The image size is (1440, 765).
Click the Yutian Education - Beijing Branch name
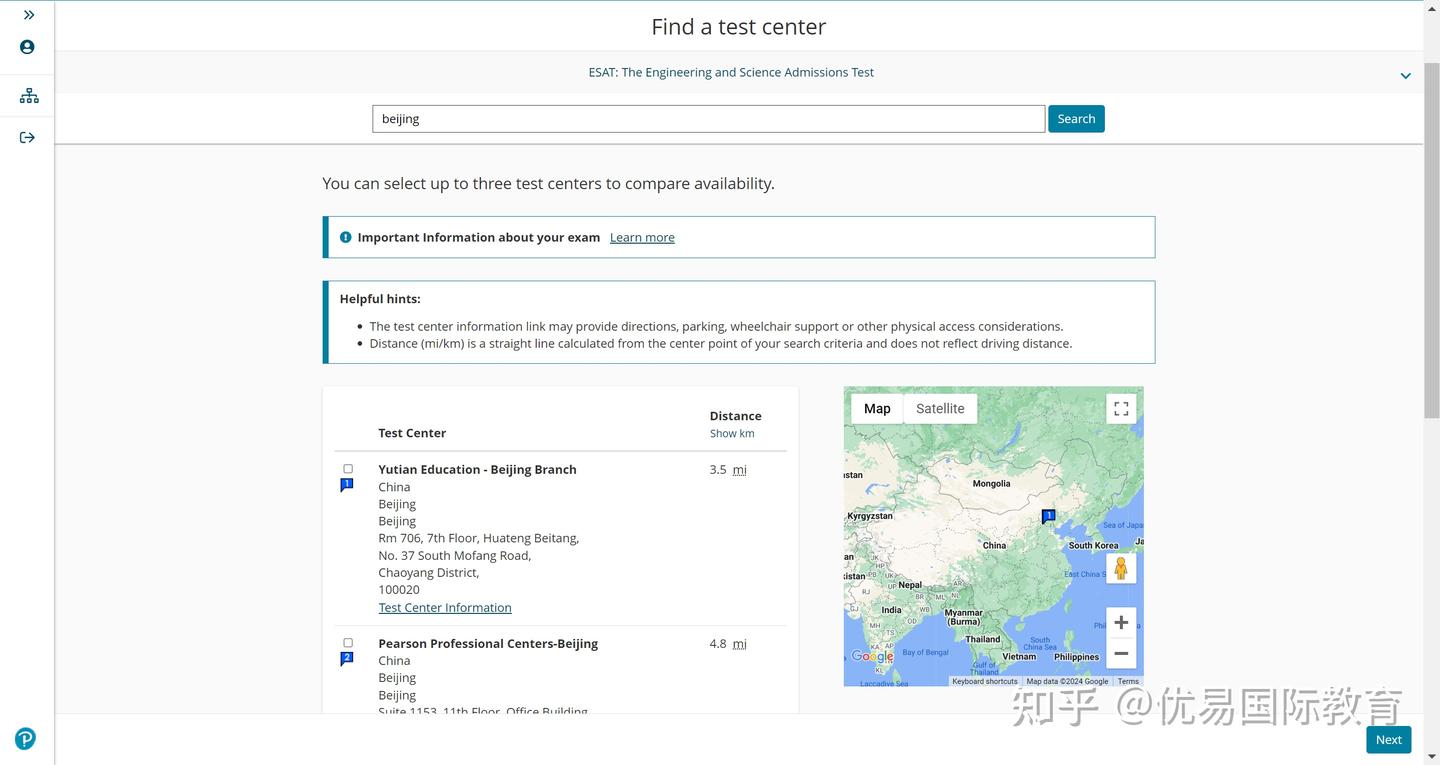477,469
